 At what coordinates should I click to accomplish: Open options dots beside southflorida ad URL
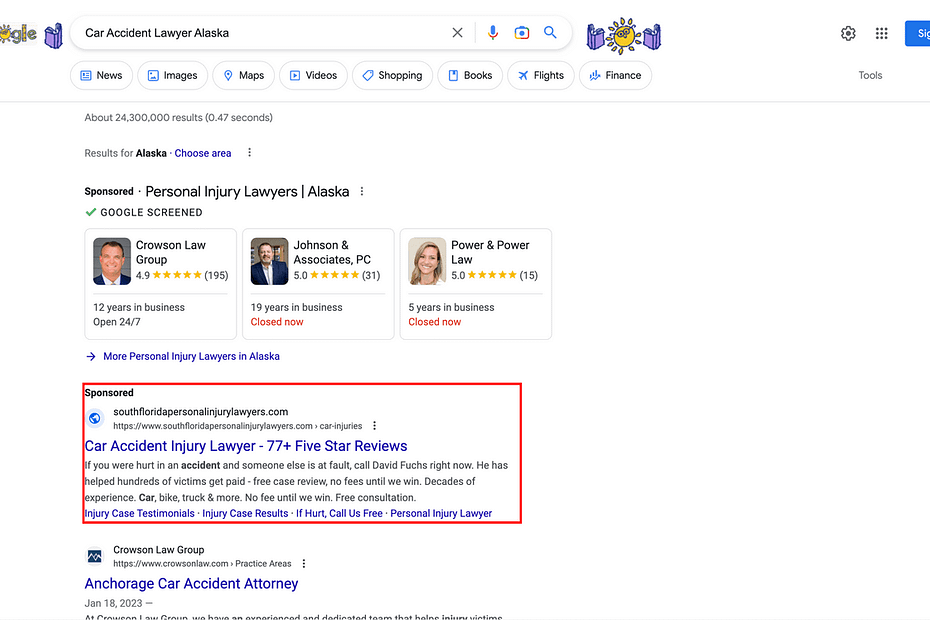point(374,425)
